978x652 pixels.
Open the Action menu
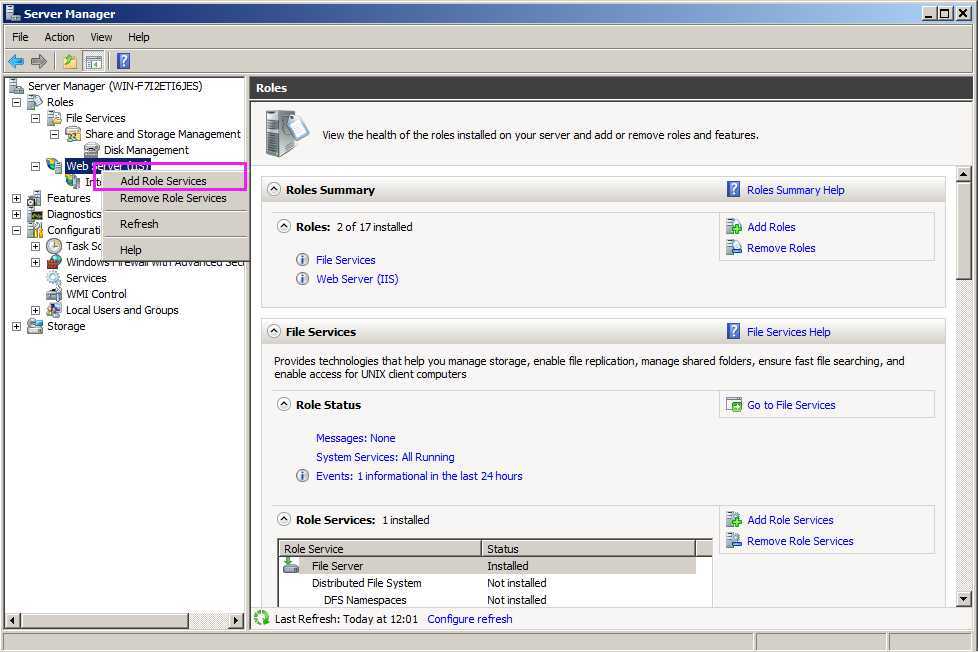pyautogui.click(x=59, y=37)
